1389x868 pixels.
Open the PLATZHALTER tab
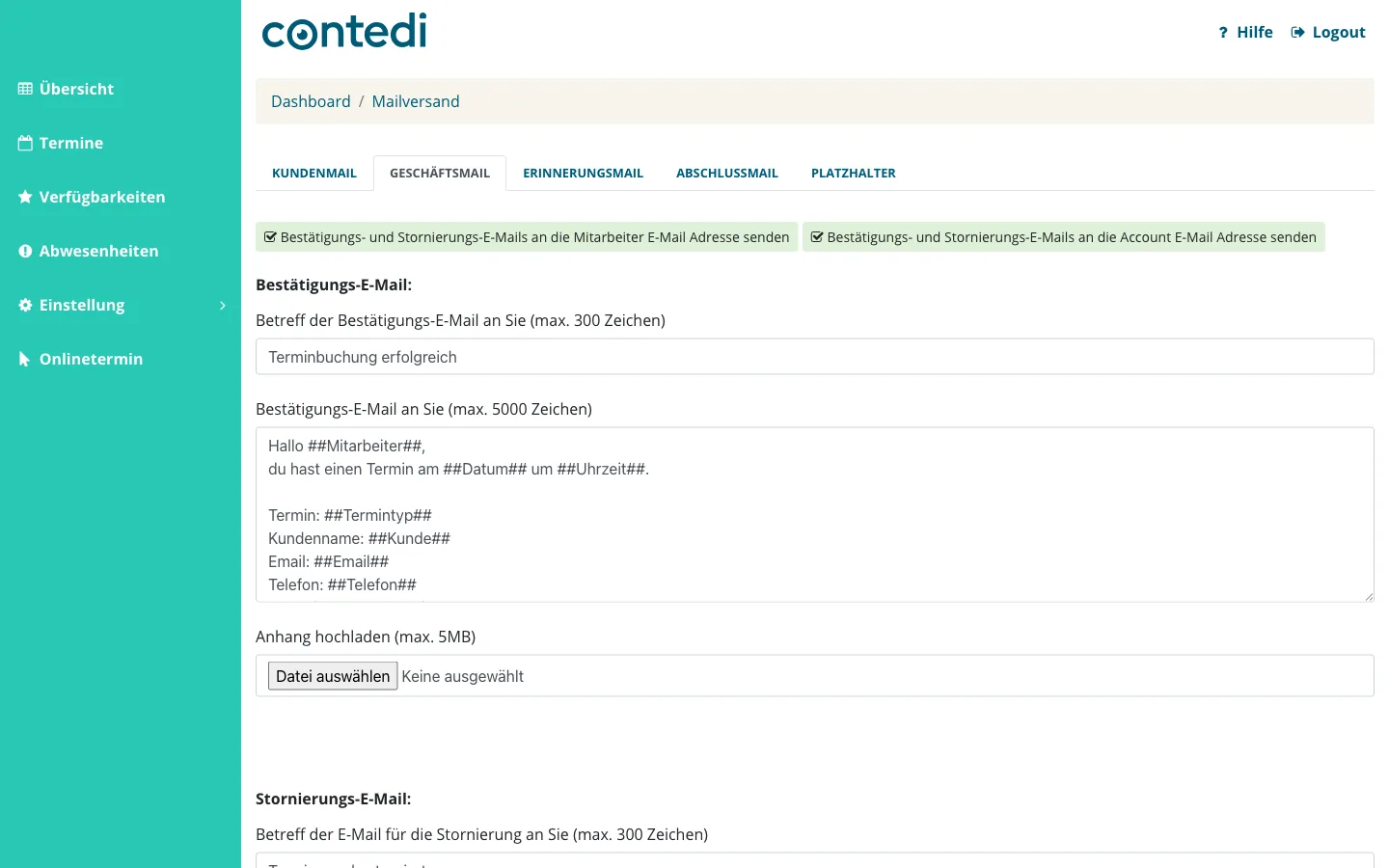point(854,174)
